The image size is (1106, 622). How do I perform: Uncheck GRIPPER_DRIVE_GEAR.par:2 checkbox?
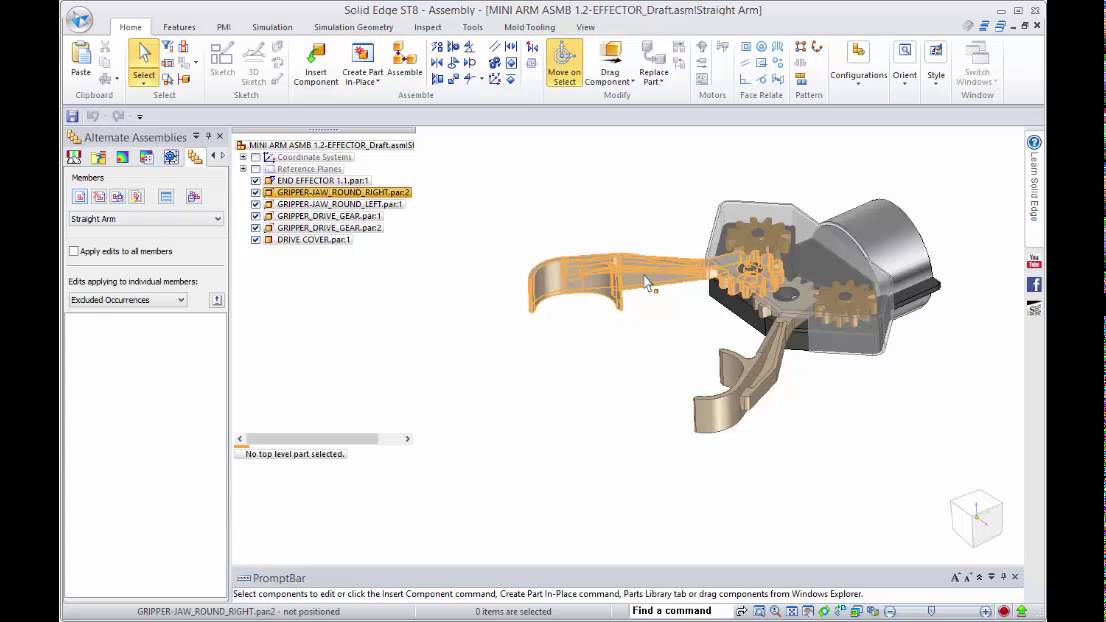255,228
